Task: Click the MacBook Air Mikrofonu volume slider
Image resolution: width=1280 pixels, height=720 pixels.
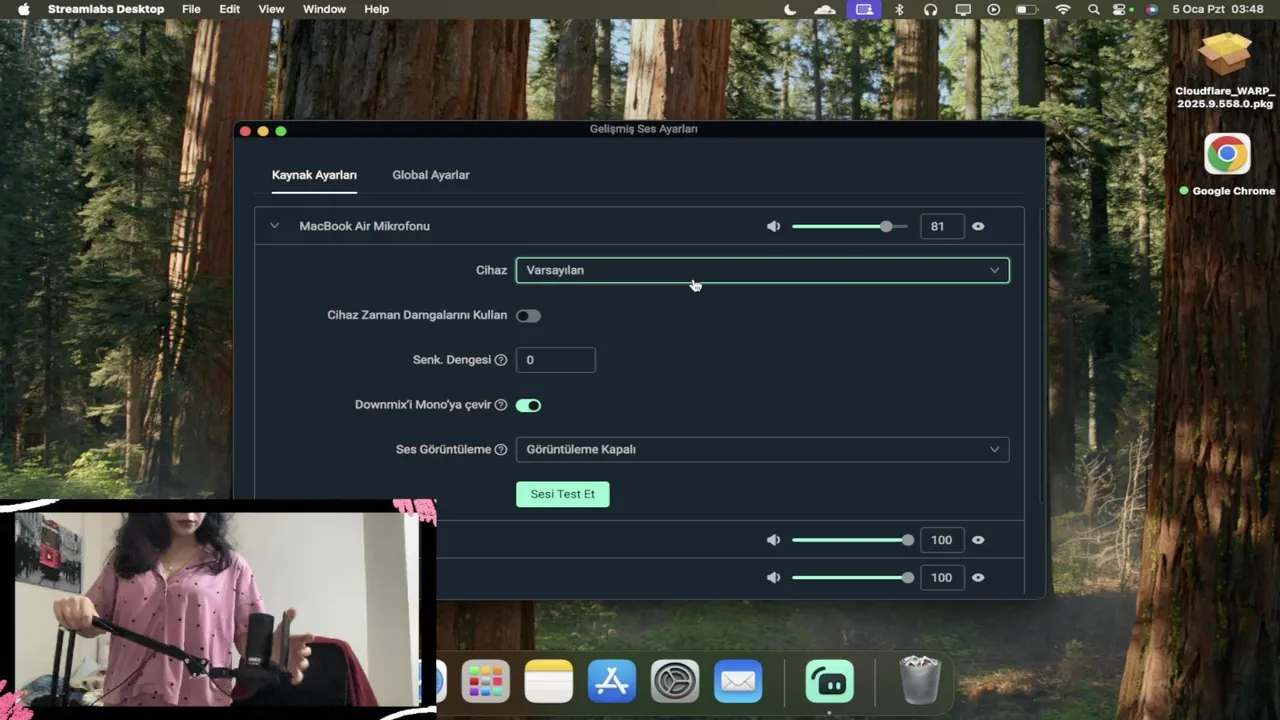Action: [x=850, y=226]
